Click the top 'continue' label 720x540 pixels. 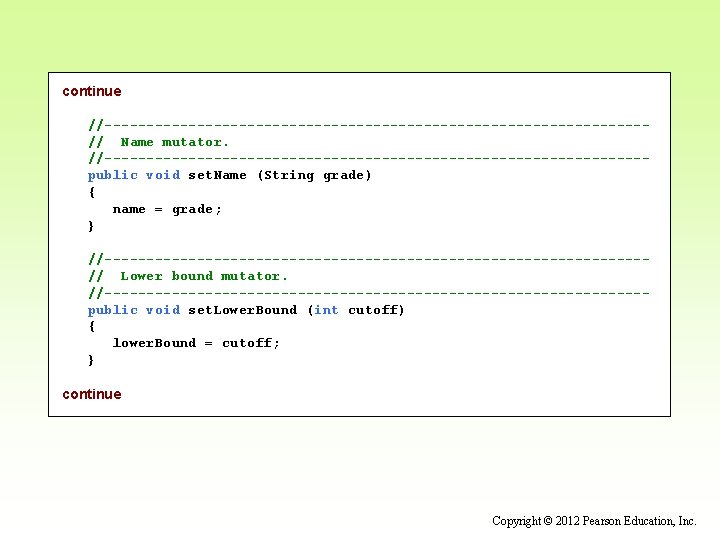click(x=92, y=91)
